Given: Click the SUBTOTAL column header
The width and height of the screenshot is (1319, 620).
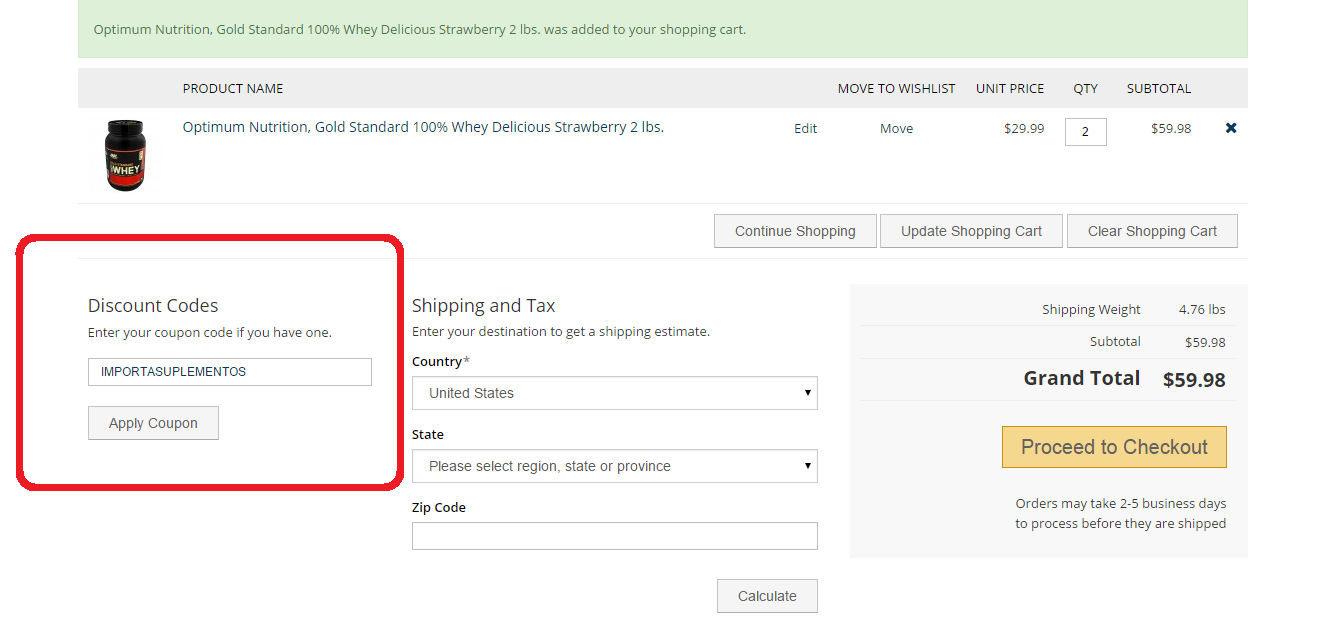Looking at the screenshot, I should coord(1159,88).
